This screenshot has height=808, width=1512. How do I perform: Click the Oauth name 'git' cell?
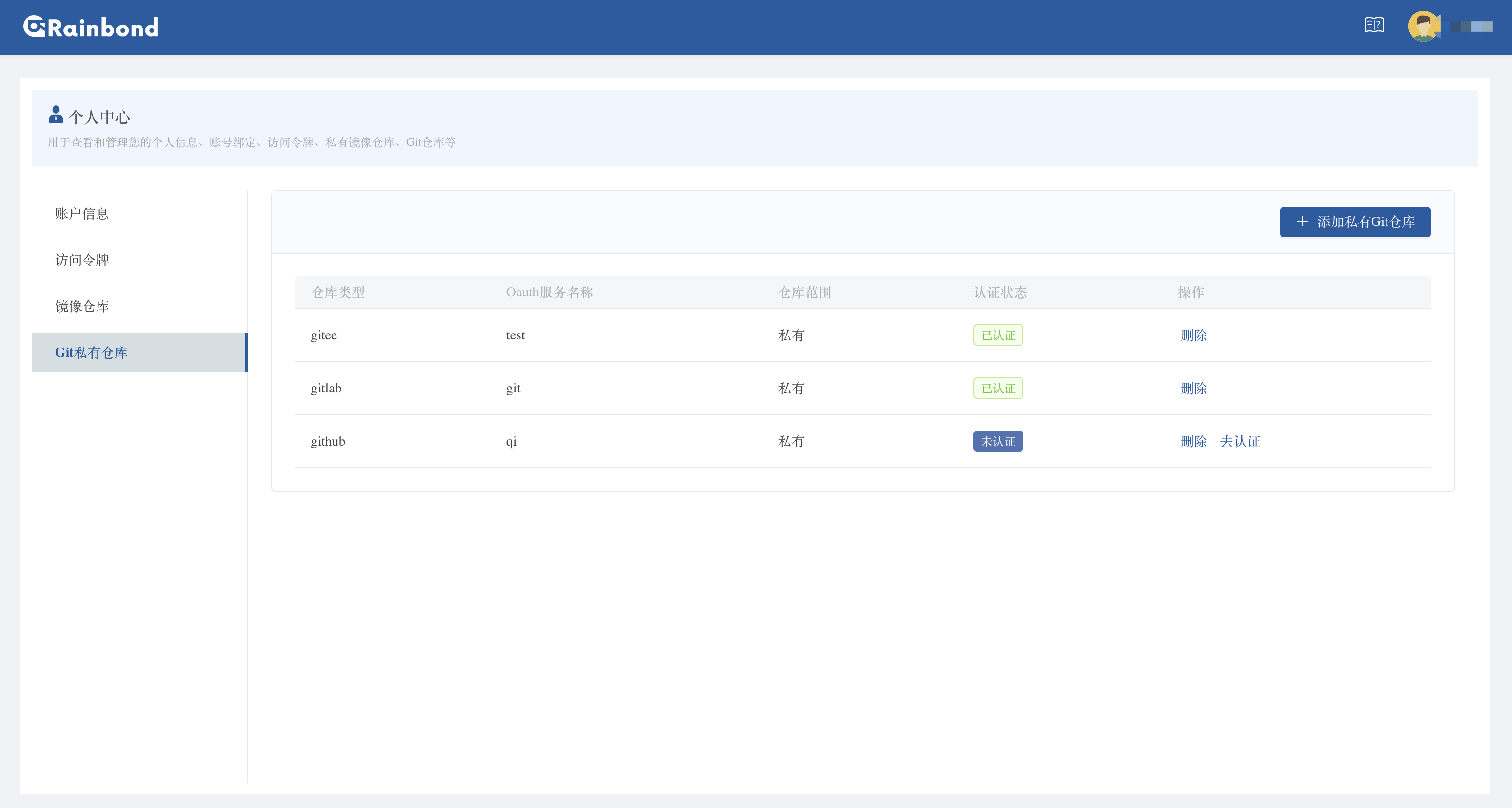[513, 389]
